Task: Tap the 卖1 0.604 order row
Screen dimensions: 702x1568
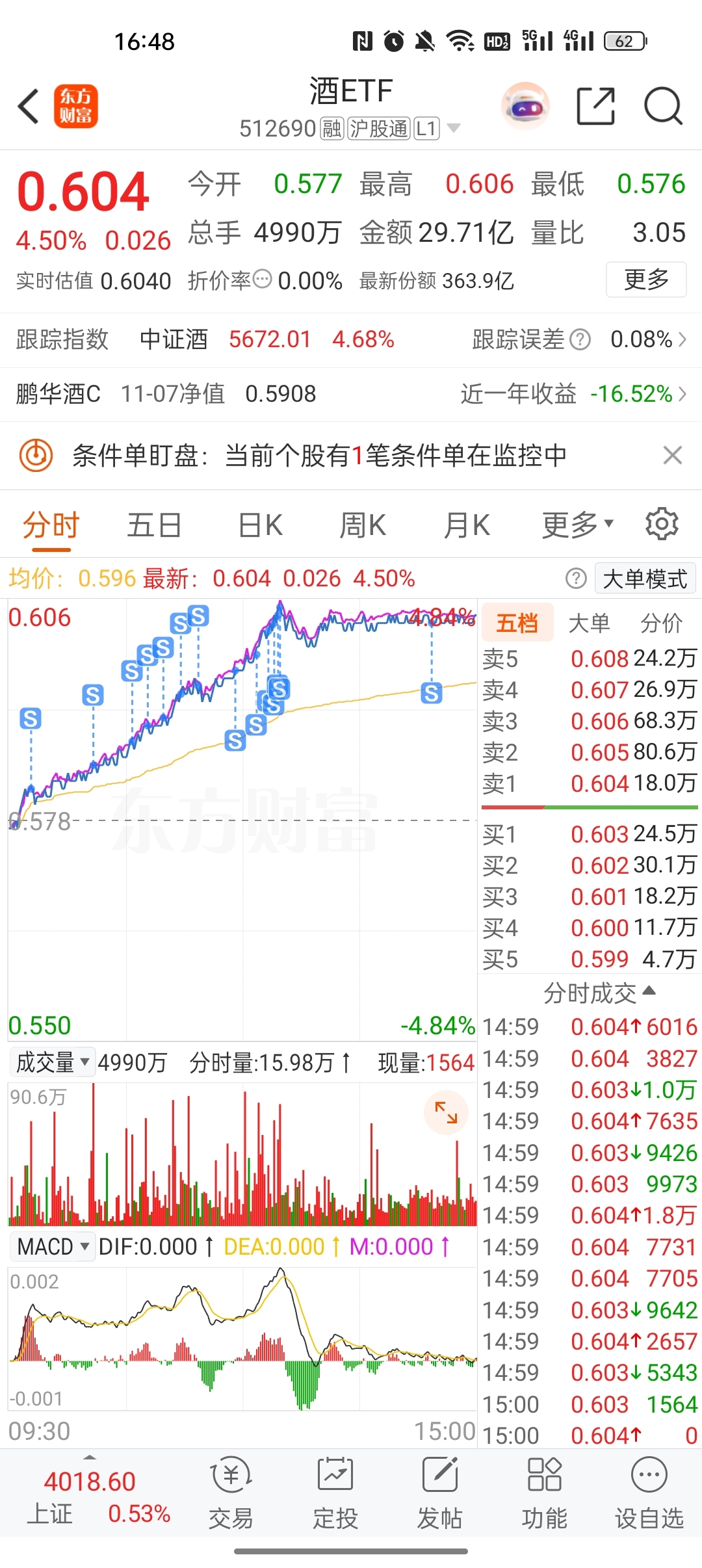Action: tap(590, 783)
